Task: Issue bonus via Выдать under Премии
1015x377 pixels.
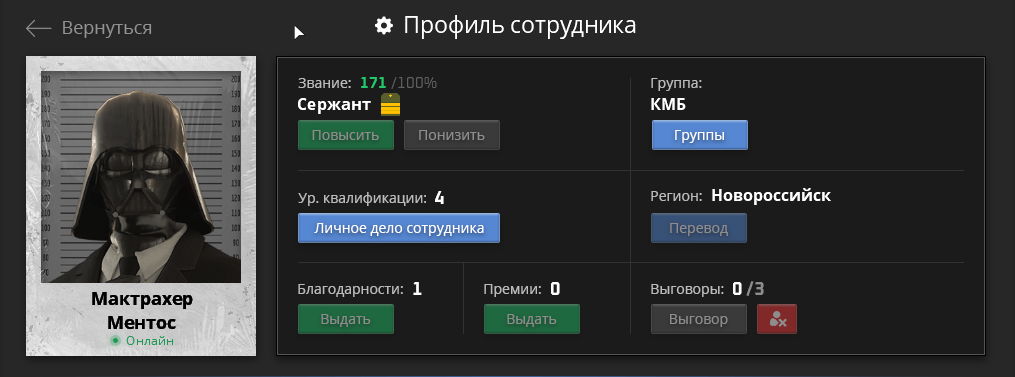Action: (531, 319)
